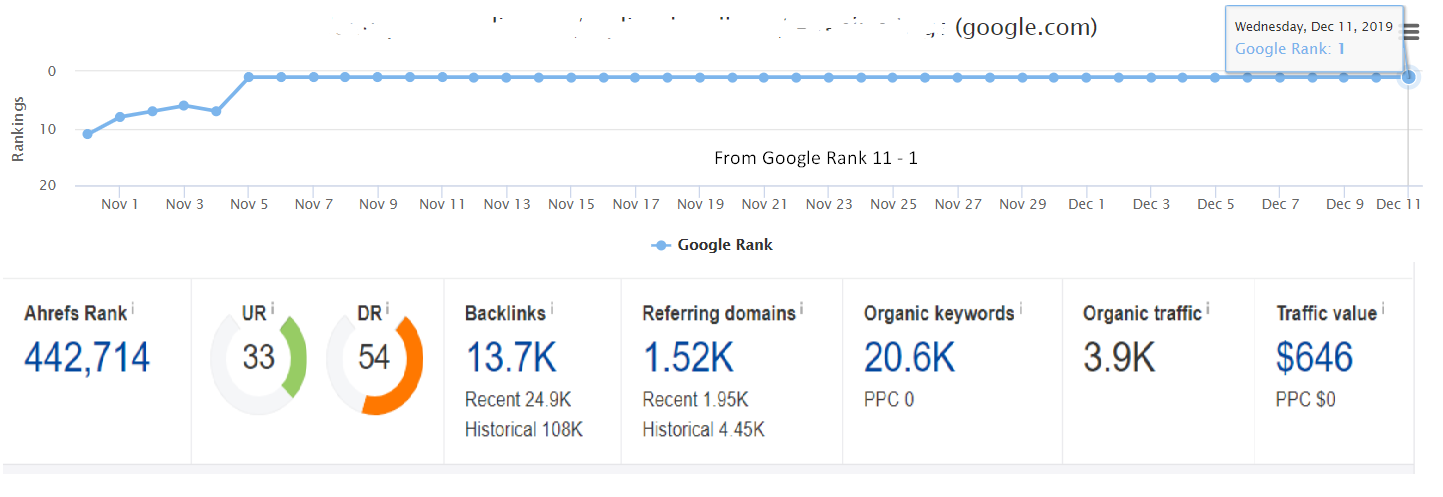This screenshot has height=497, width=1443.
Task: Click the first data point at rank 11
Action: point(87,134)
